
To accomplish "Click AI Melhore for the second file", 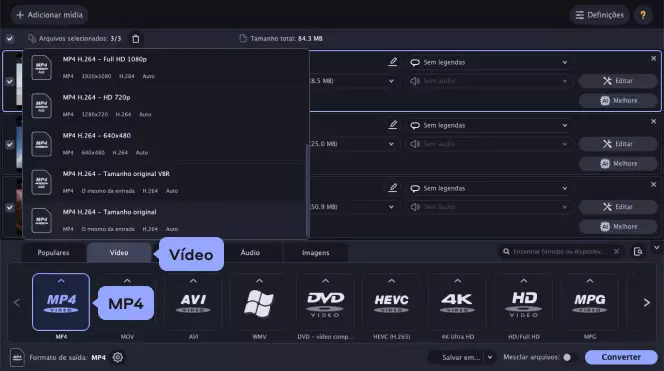I will tap(617, 163).
